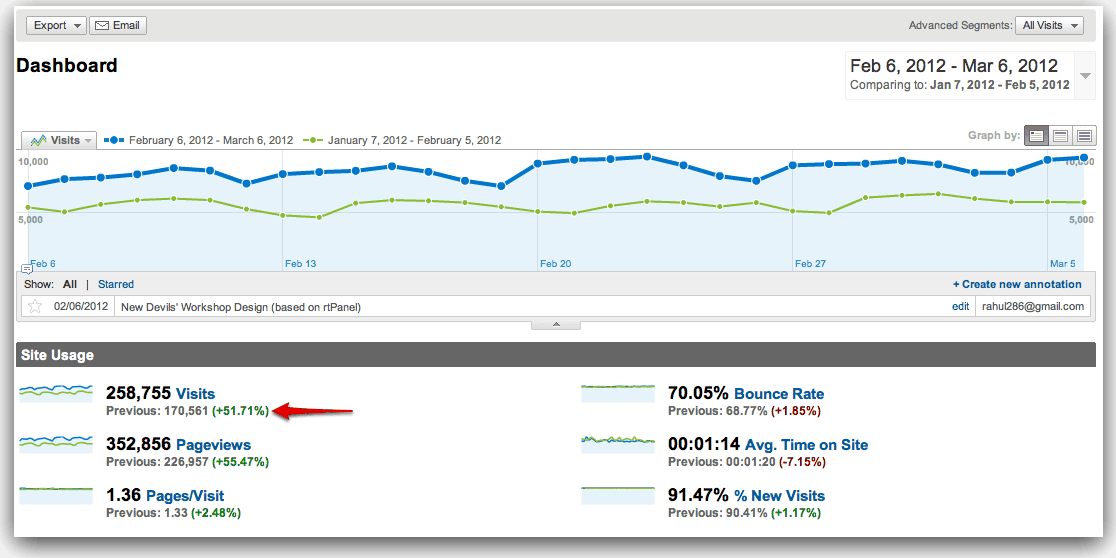The width and height of the screenshot is (1116, 558).
Task: Open the Visits report link
Action: [195, 394]
